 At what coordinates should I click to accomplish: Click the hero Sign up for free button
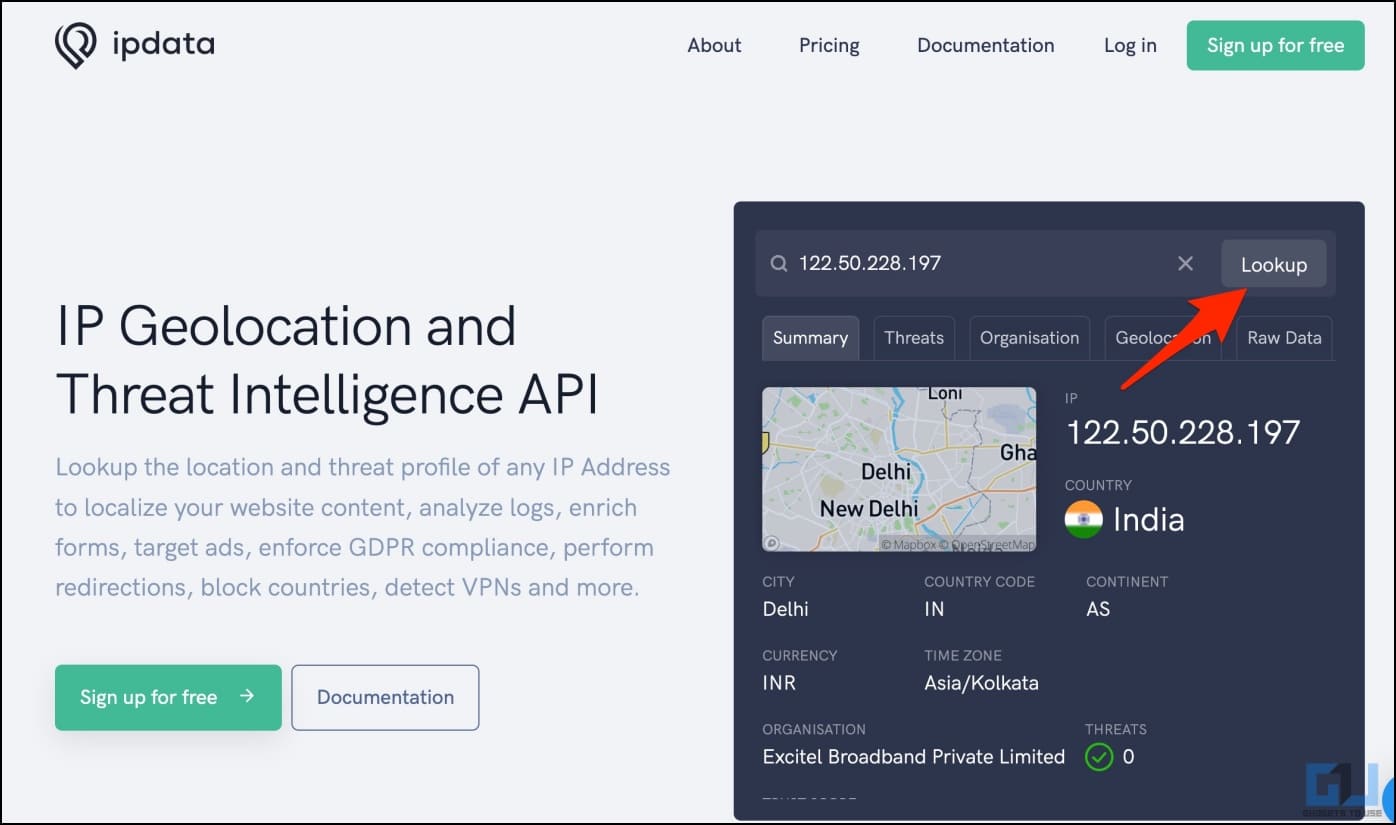point(168,697)
